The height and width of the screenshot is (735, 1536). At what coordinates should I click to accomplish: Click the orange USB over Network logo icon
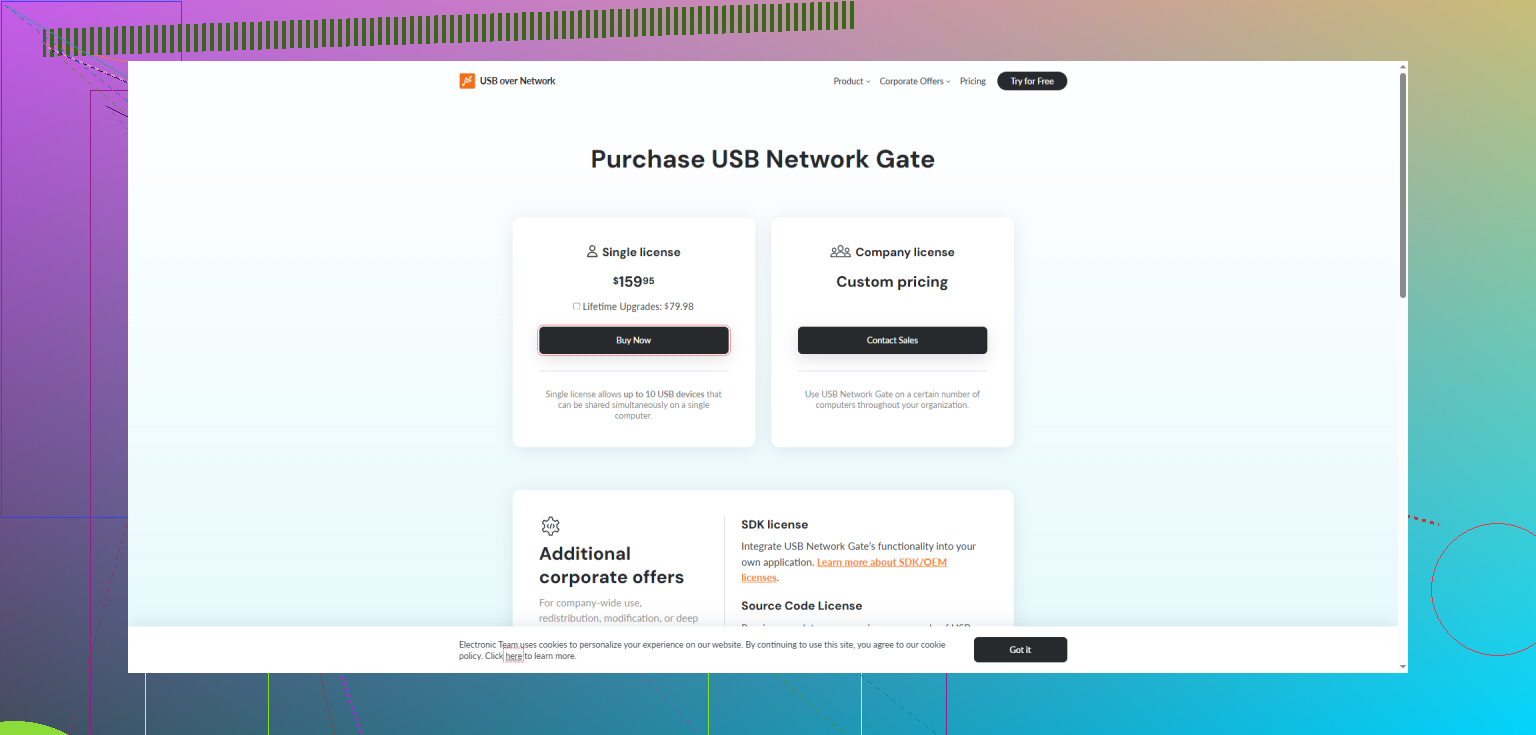click(x=467, y=81)
